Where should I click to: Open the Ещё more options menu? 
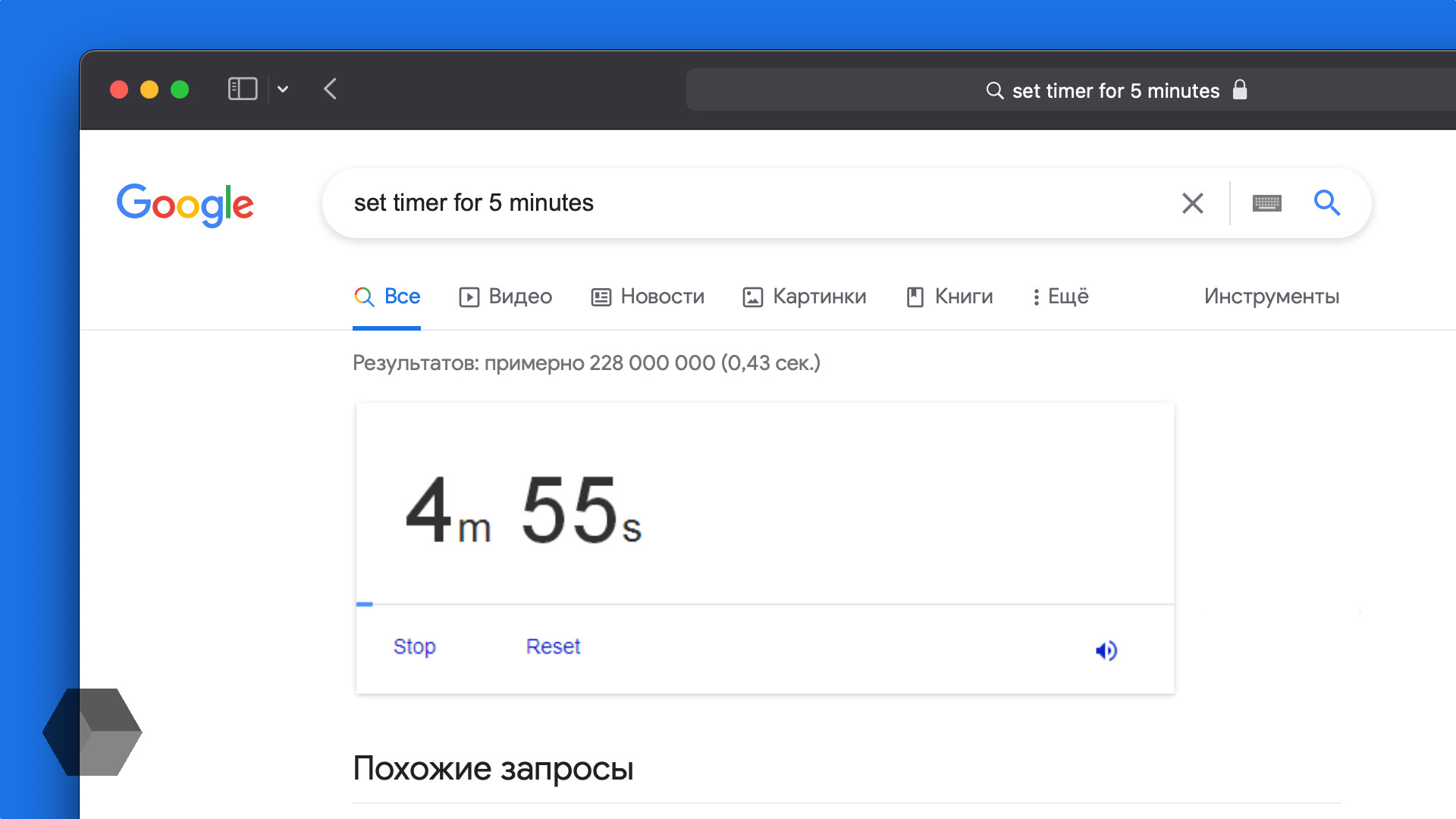click(1061, 297)
